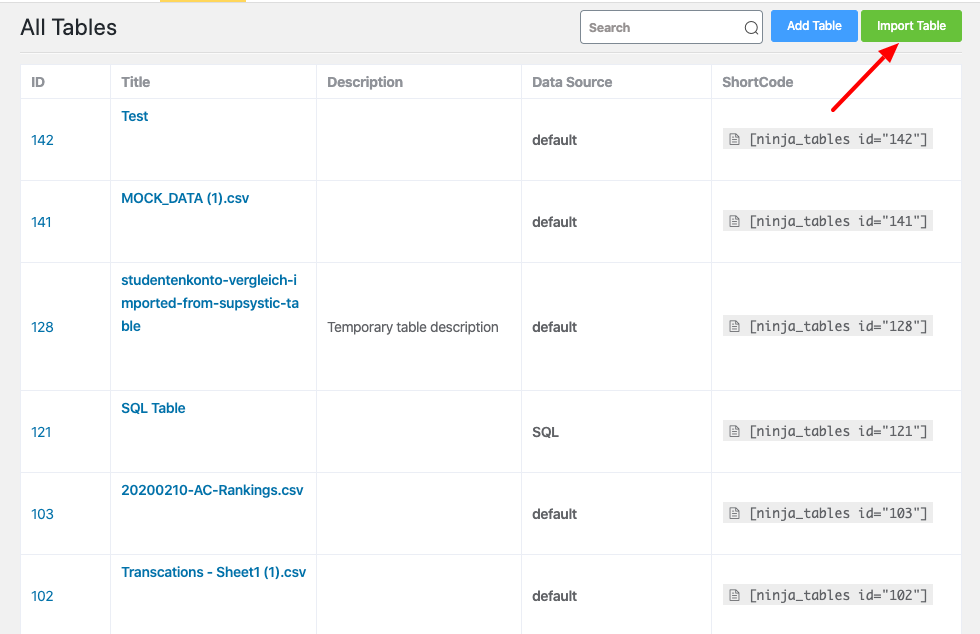
Task: Focus the Search input field
Action: (662, 28)
